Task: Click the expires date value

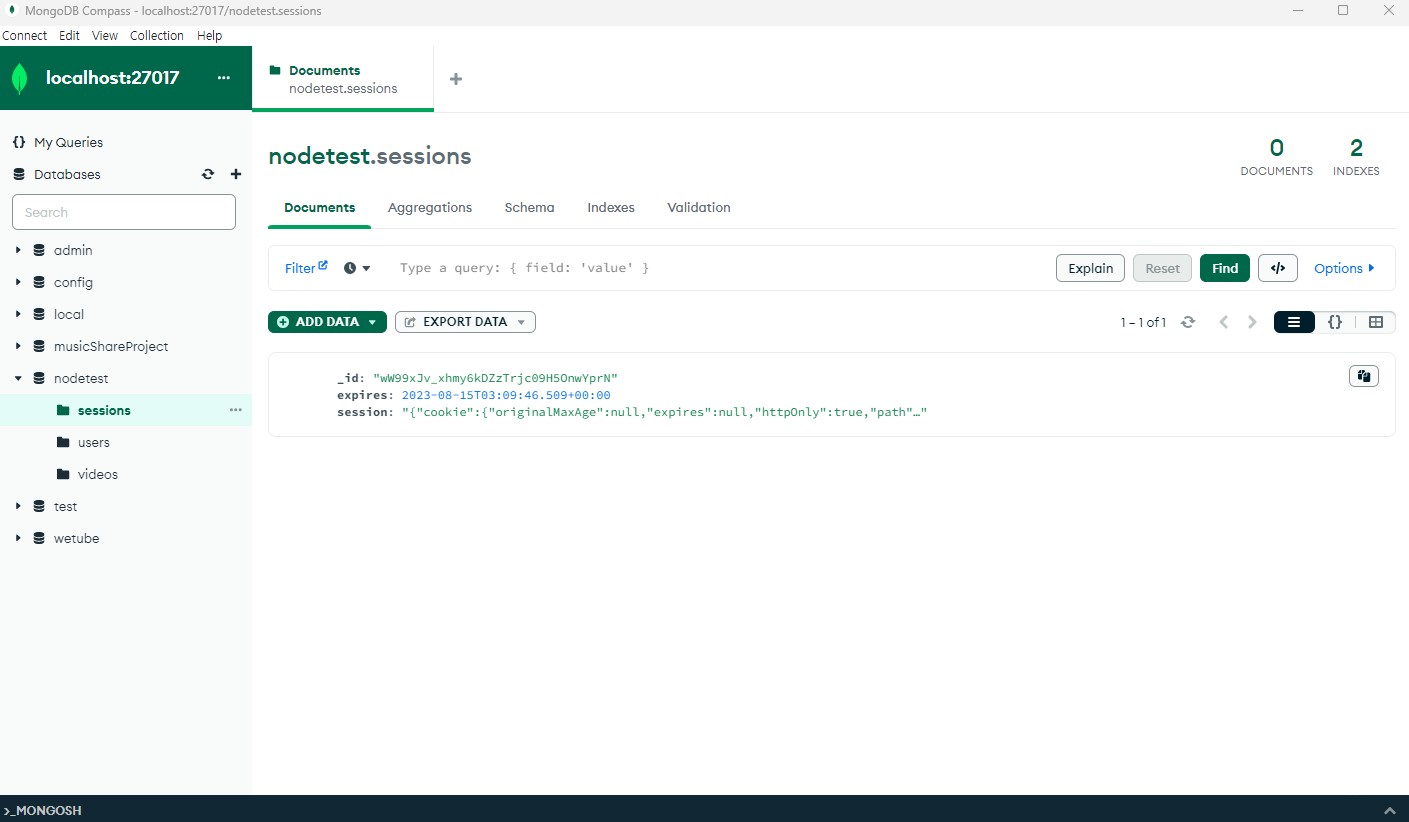Action: 506,395
